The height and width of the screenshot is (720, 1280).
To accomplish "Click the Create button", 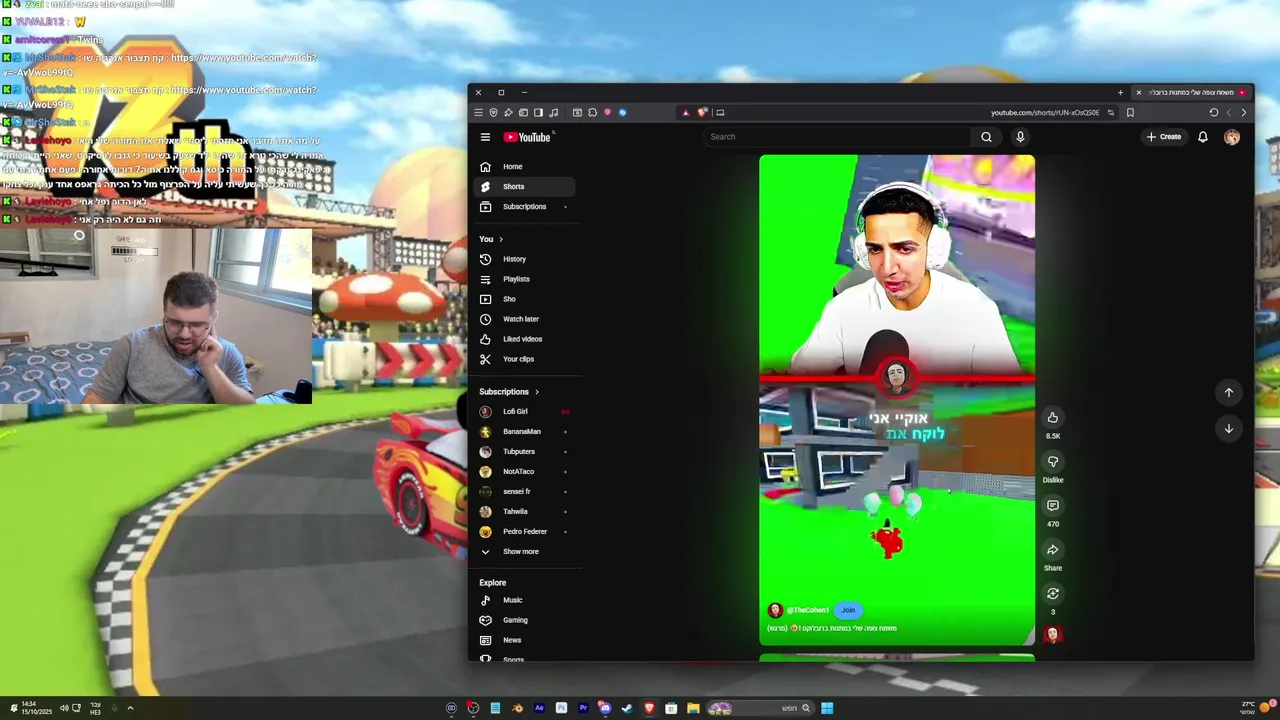I will pos(1164,137).
